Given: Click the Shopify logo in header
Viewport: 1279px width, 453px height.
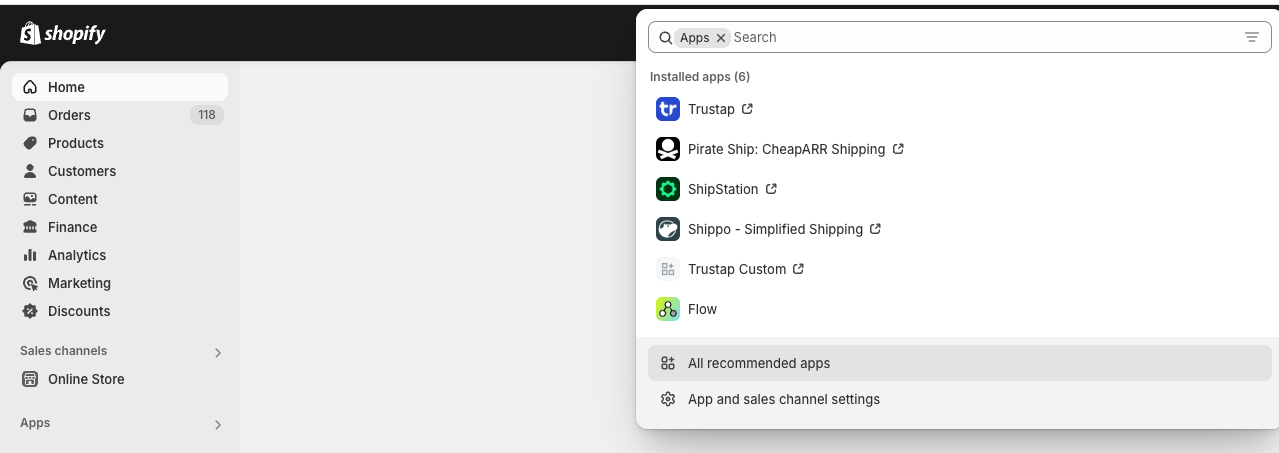Looking at the screenshot, I should 62,34.
